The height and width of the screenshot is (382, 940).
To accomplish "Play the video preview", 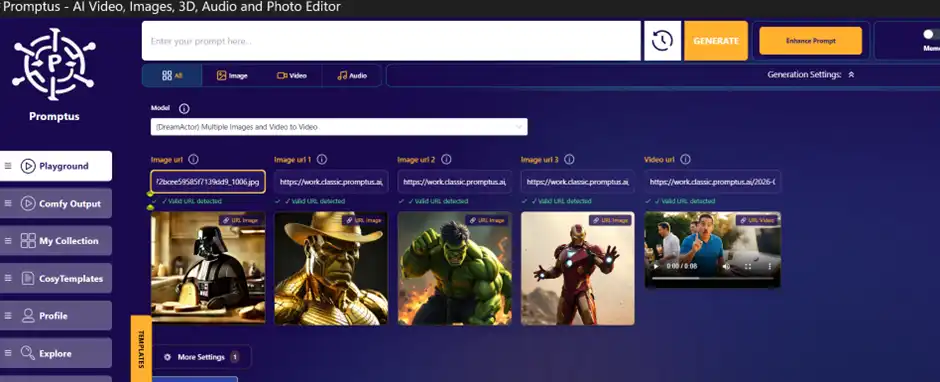I will [655, 266].
